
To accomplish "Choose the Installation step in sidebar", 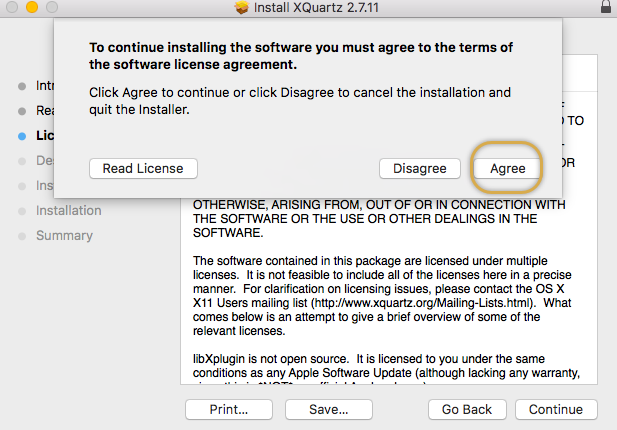I will click(x=68, y=210).
